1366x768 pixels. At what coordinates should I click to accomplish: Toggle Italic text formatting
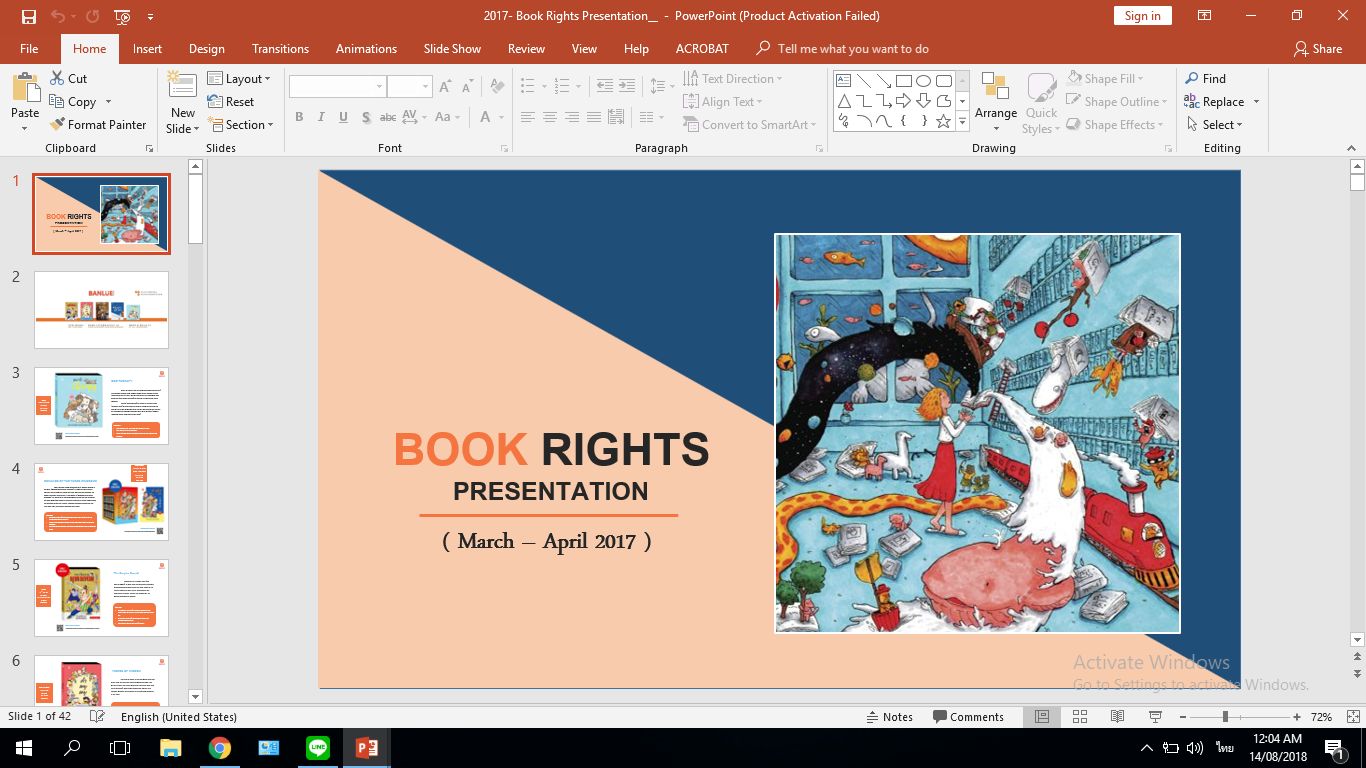[x=321, y=117]
